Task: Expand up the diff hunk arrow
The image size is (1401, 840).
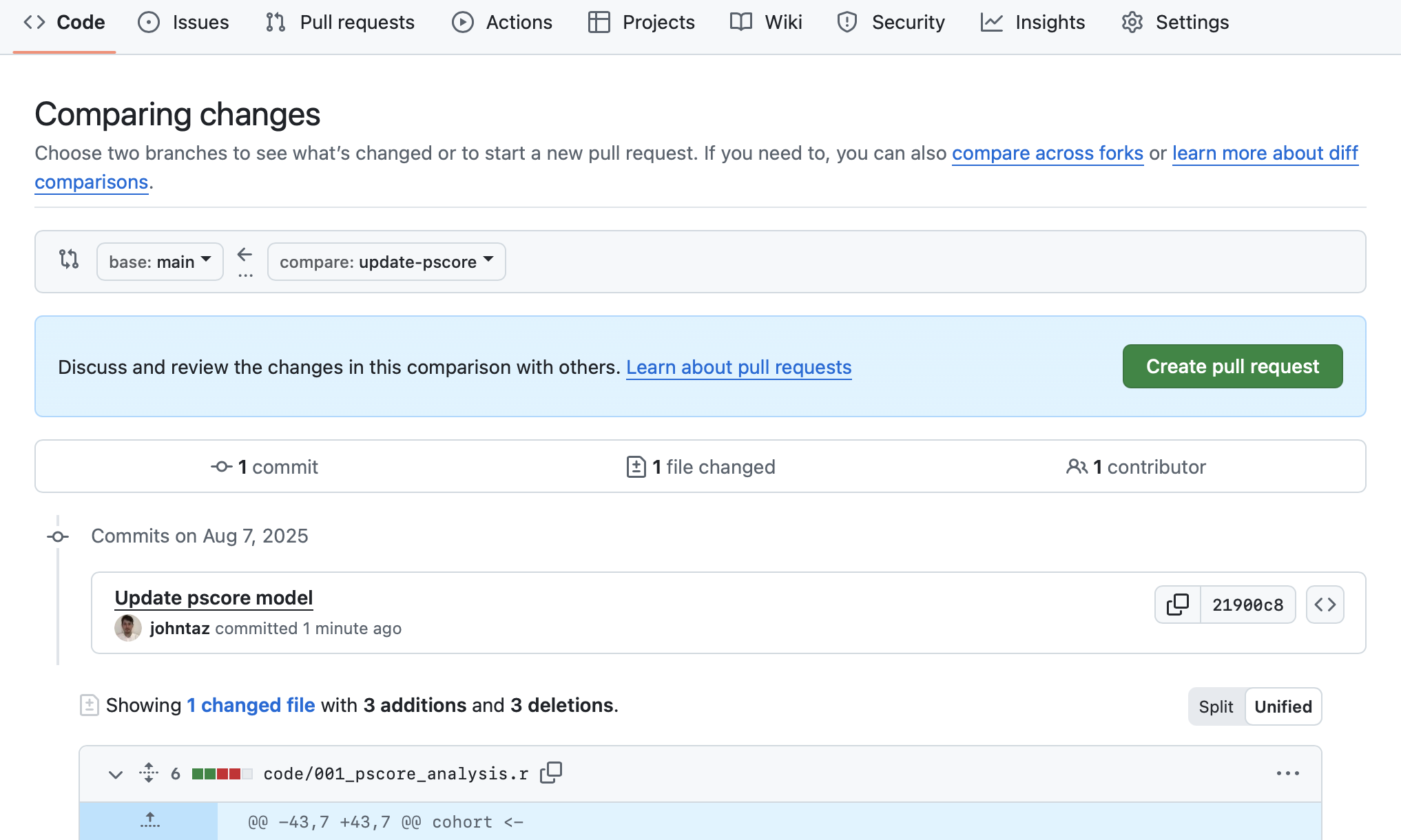Action: 149,821
